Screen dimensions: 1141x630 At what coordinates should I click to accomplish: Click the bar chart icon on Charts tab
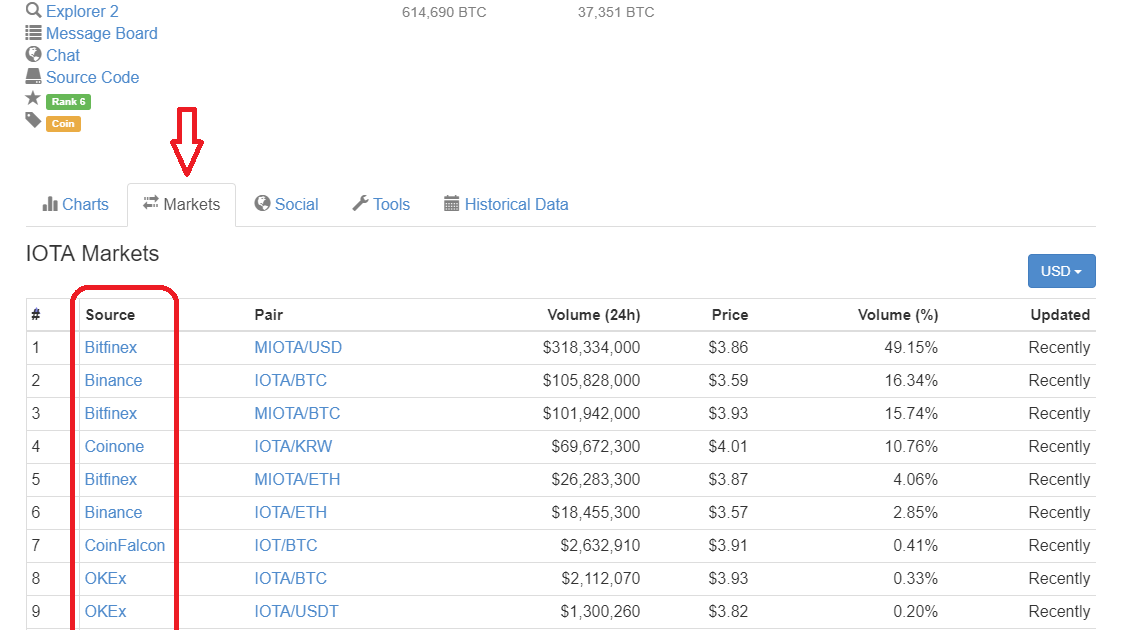coord(50,204)
